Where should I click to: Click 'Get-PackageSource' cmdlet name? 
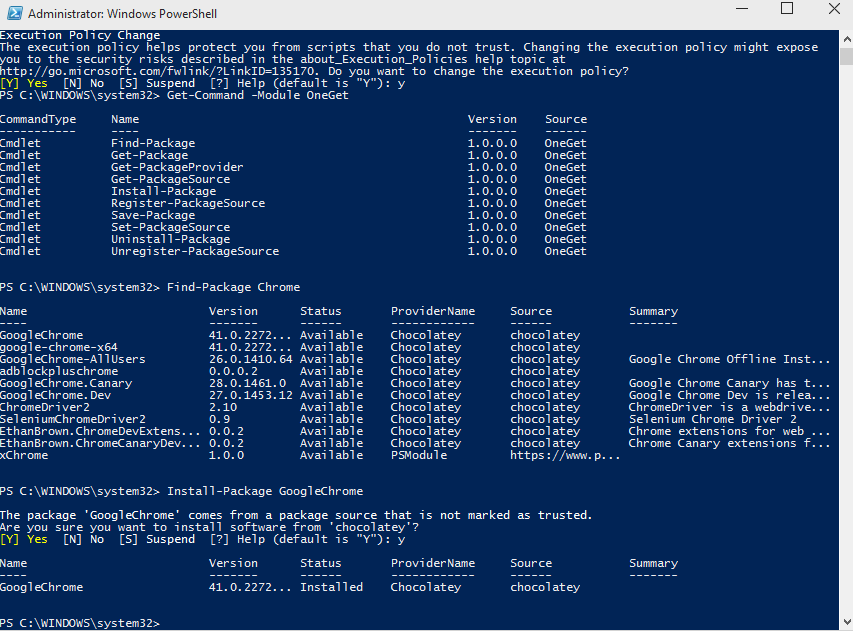click(170, 179)
